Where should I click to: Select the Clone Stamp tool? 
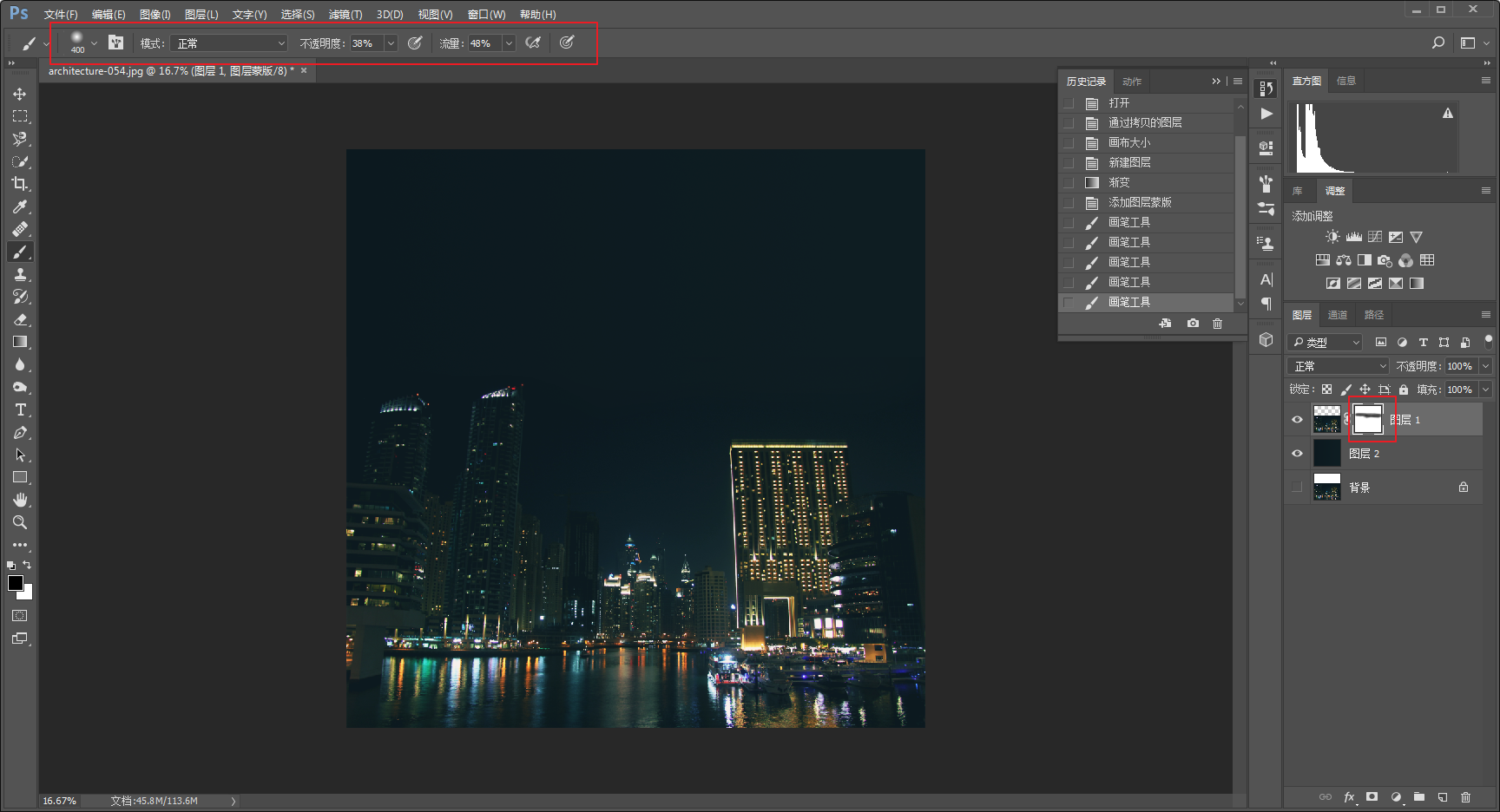20,274
